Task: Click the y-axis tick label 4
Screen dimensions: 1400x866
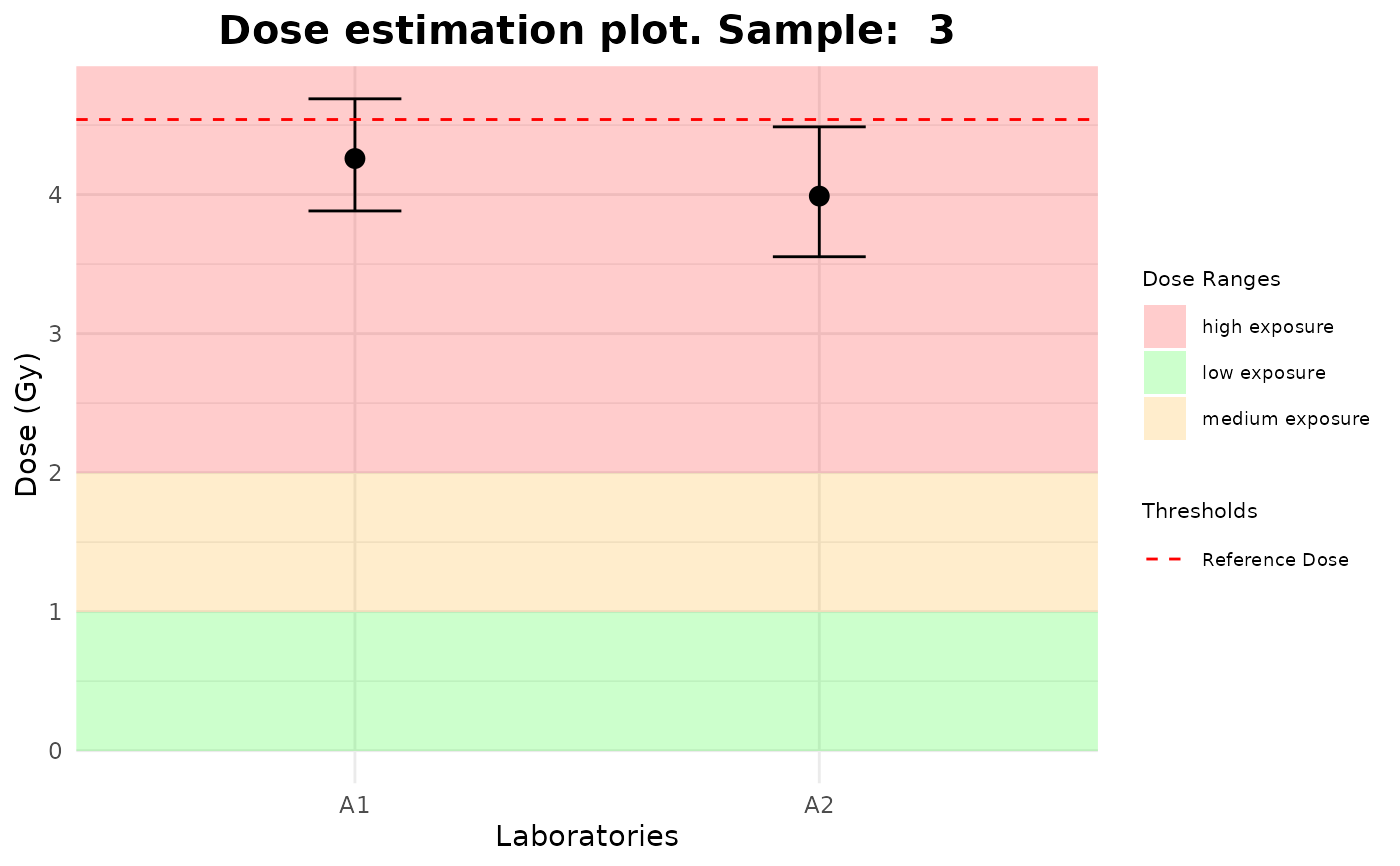Action: [56, 195]
